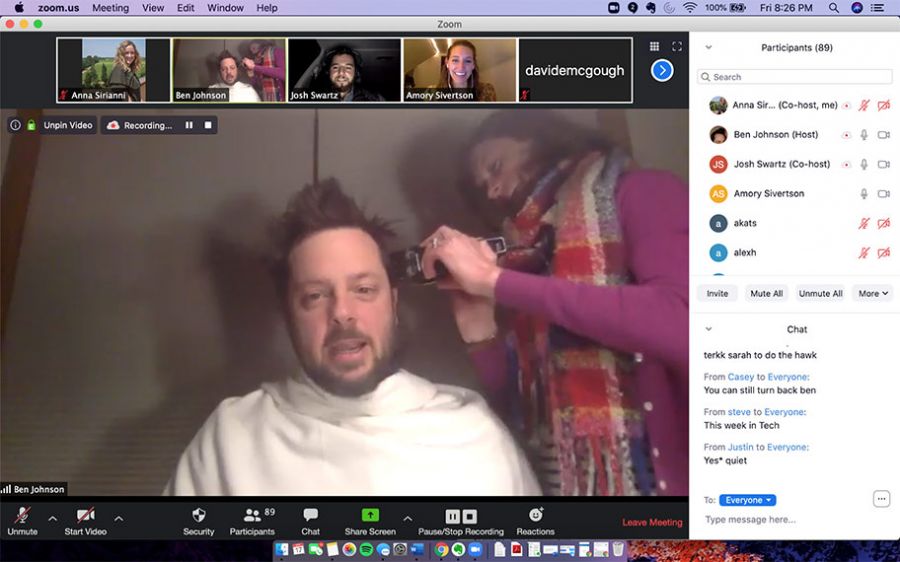Click the Mute All button
The height and width of the screenshot is (562, 900).
coord(767,293)
